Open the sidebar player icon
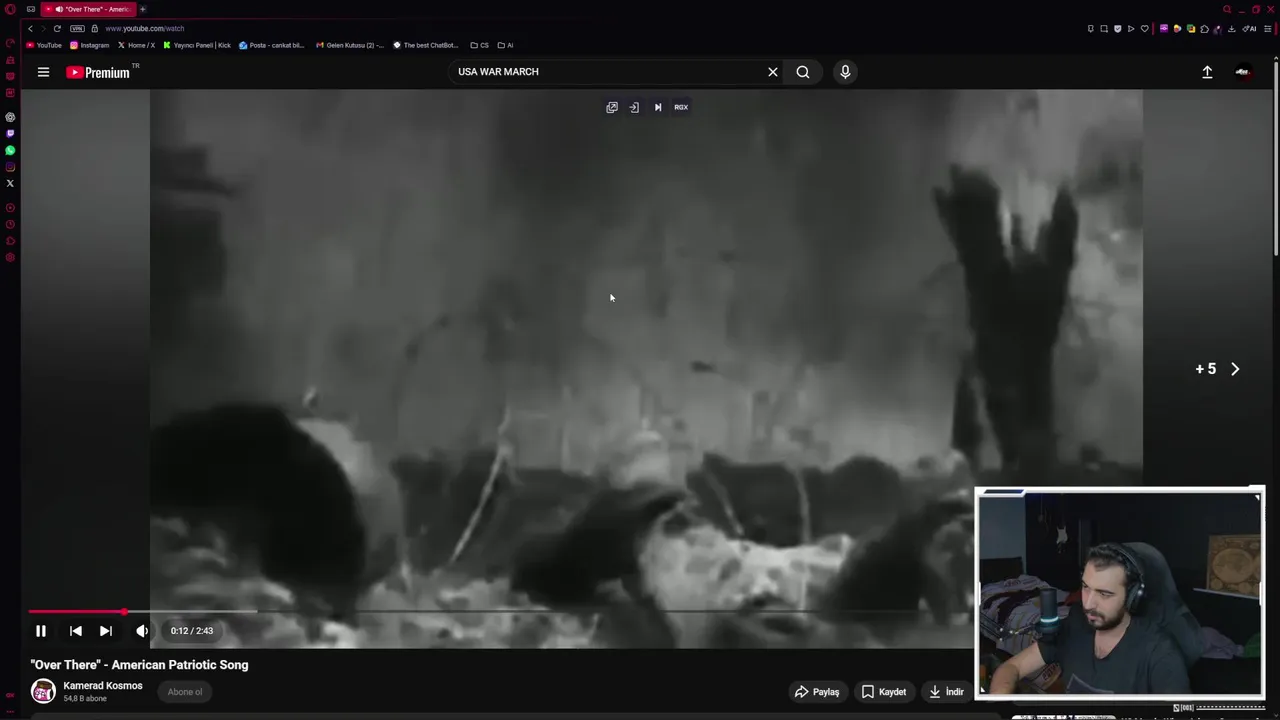 tap(10, 207)
